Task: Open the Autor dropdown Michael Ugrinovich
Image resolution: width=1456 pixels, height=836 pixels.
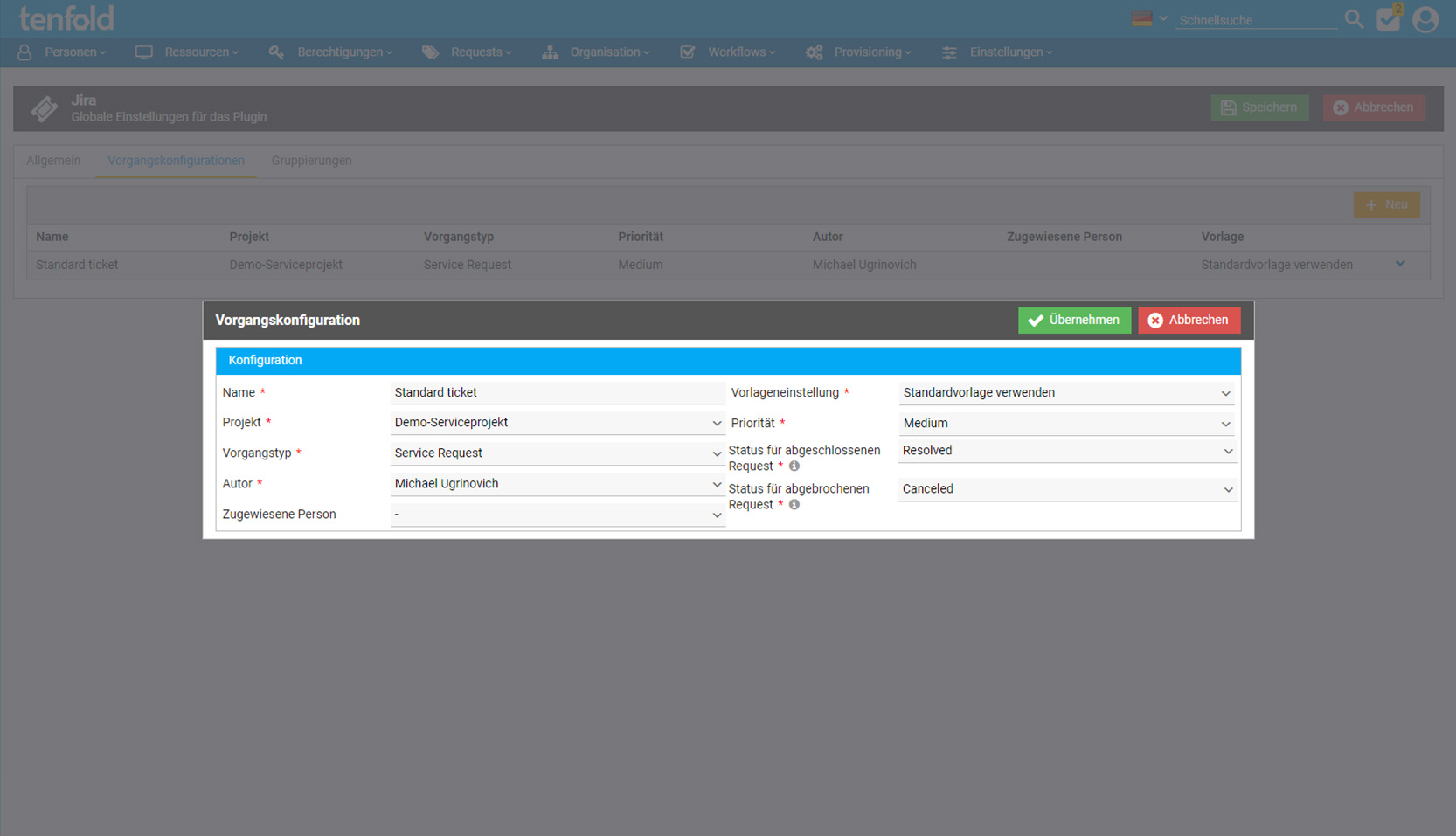Action: (x=557, y=484)
